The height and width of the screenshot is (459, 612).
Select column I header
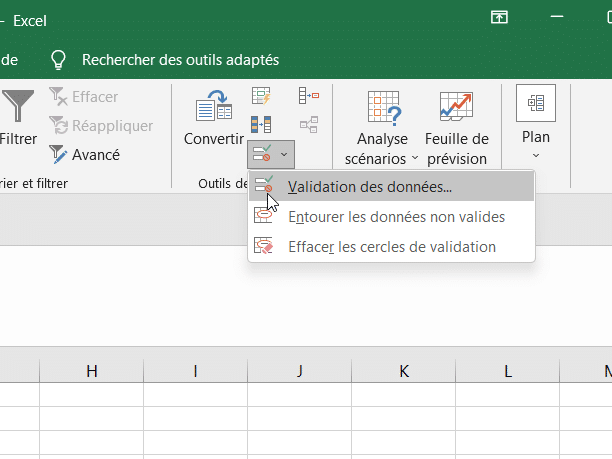tap(196, 371)
